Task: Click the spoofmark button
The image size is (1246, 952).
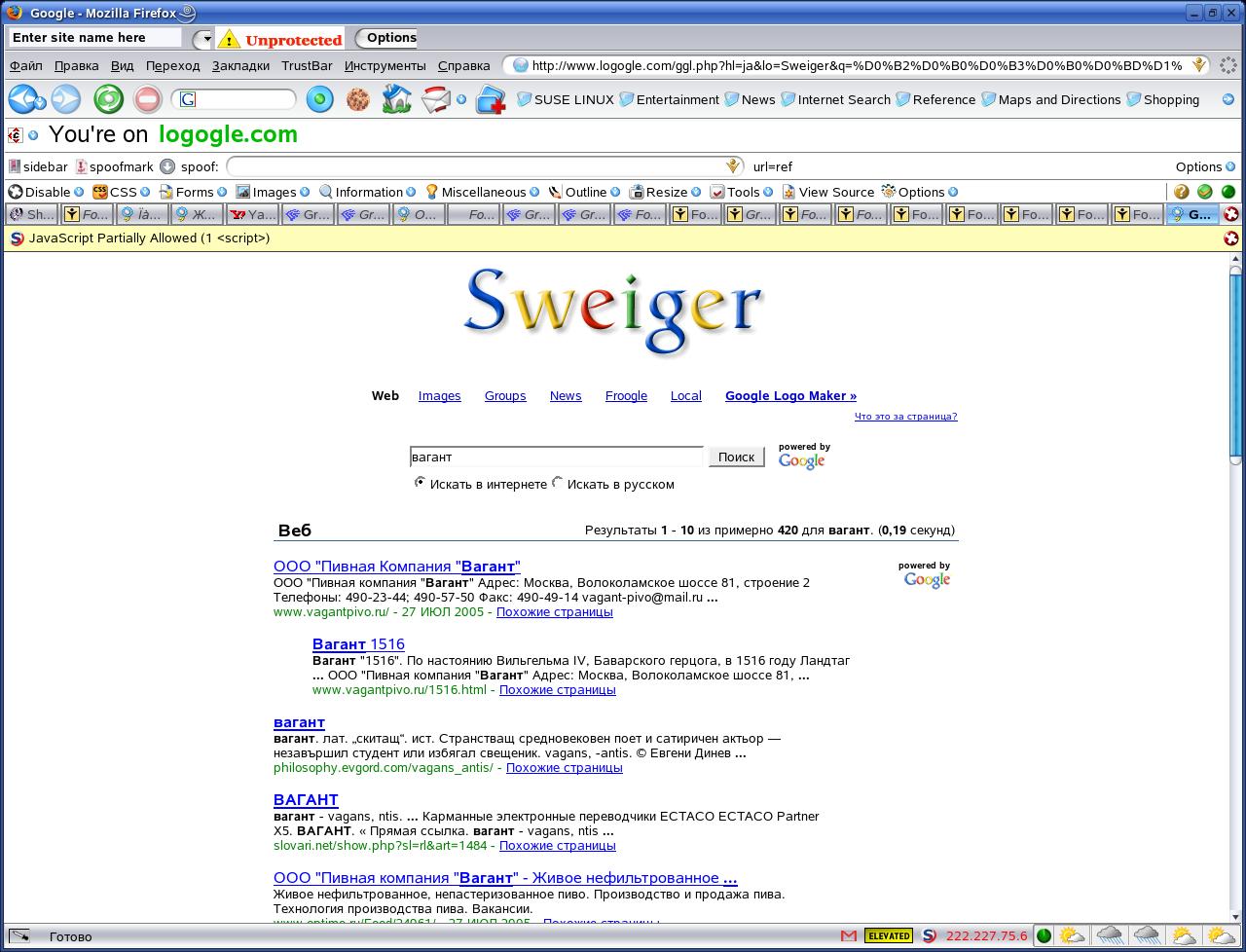Action: click(x=115, y=166)
